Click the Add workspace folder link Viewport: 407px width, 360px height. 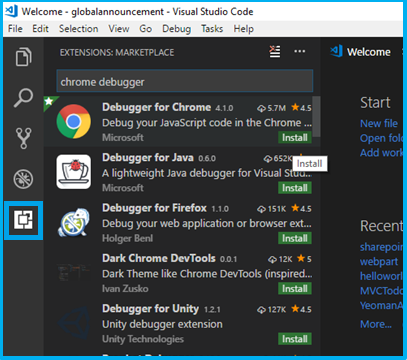[x=381, y=153]
